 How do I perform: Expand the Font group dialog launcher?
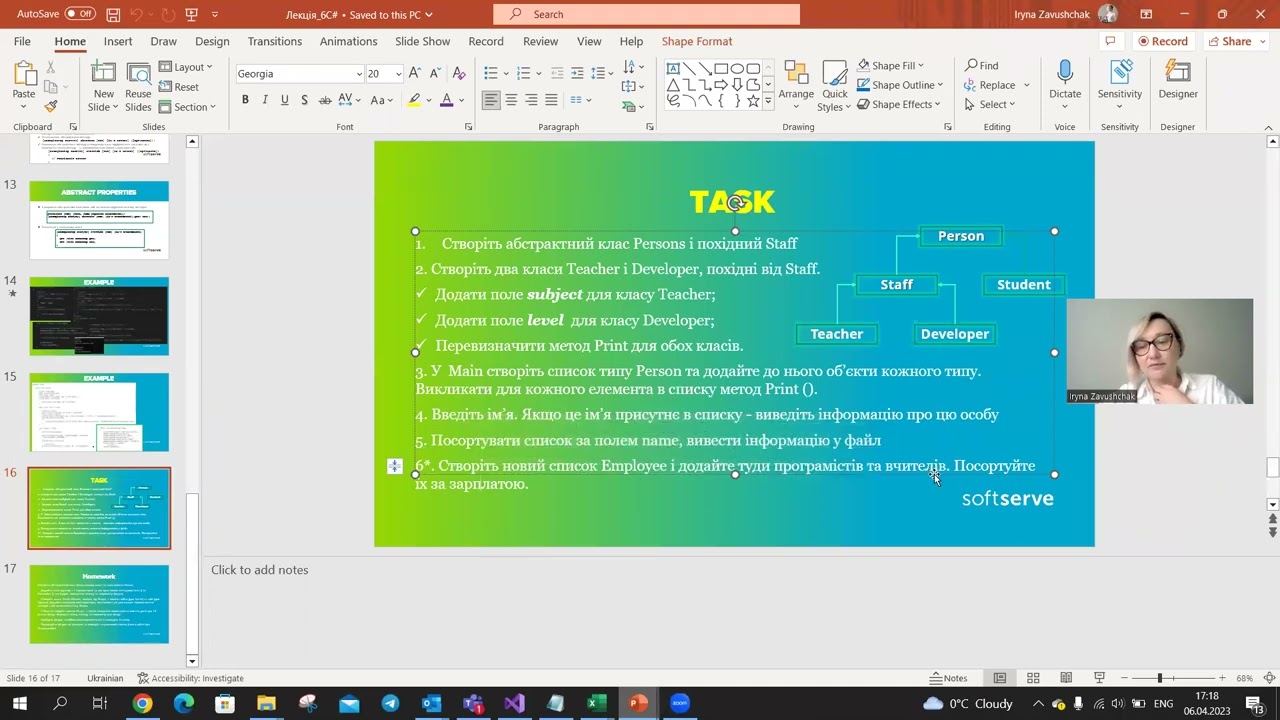coord(469,127)
